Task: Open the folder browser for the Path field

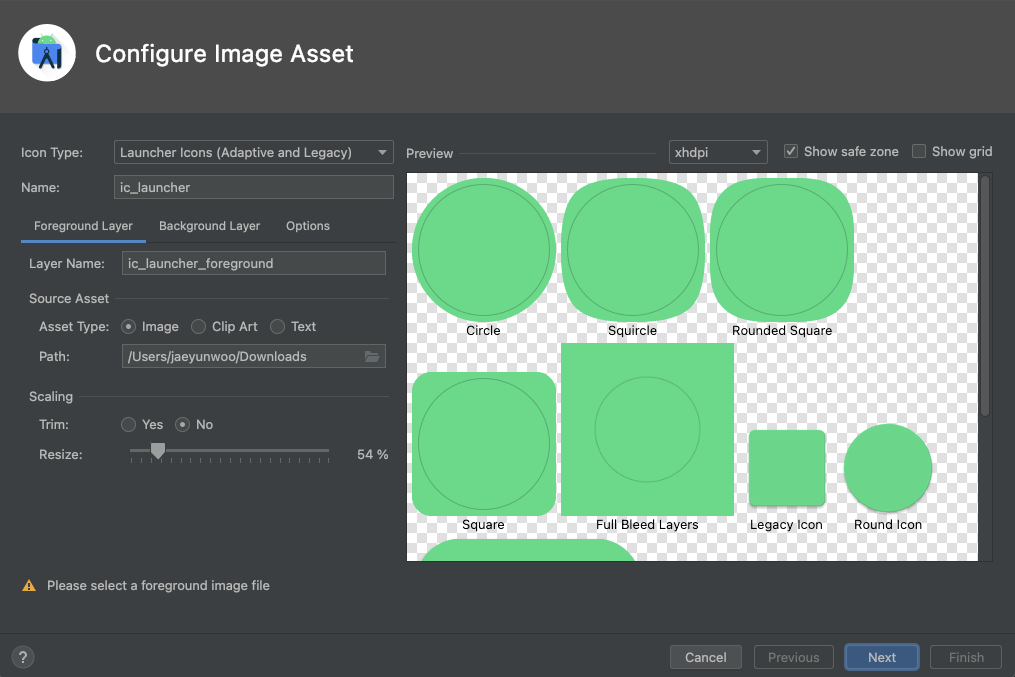Action: coord(371,355)
